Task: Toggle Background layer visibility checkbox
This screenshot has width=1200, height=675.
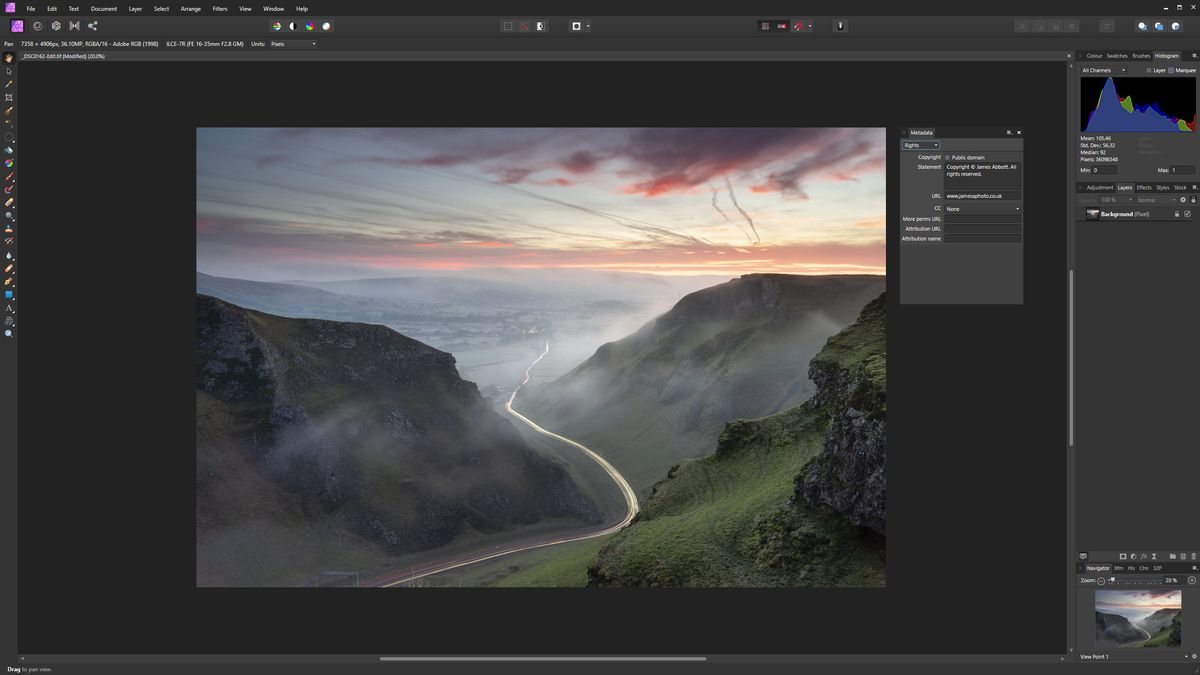Action: tap(1187, 214)
